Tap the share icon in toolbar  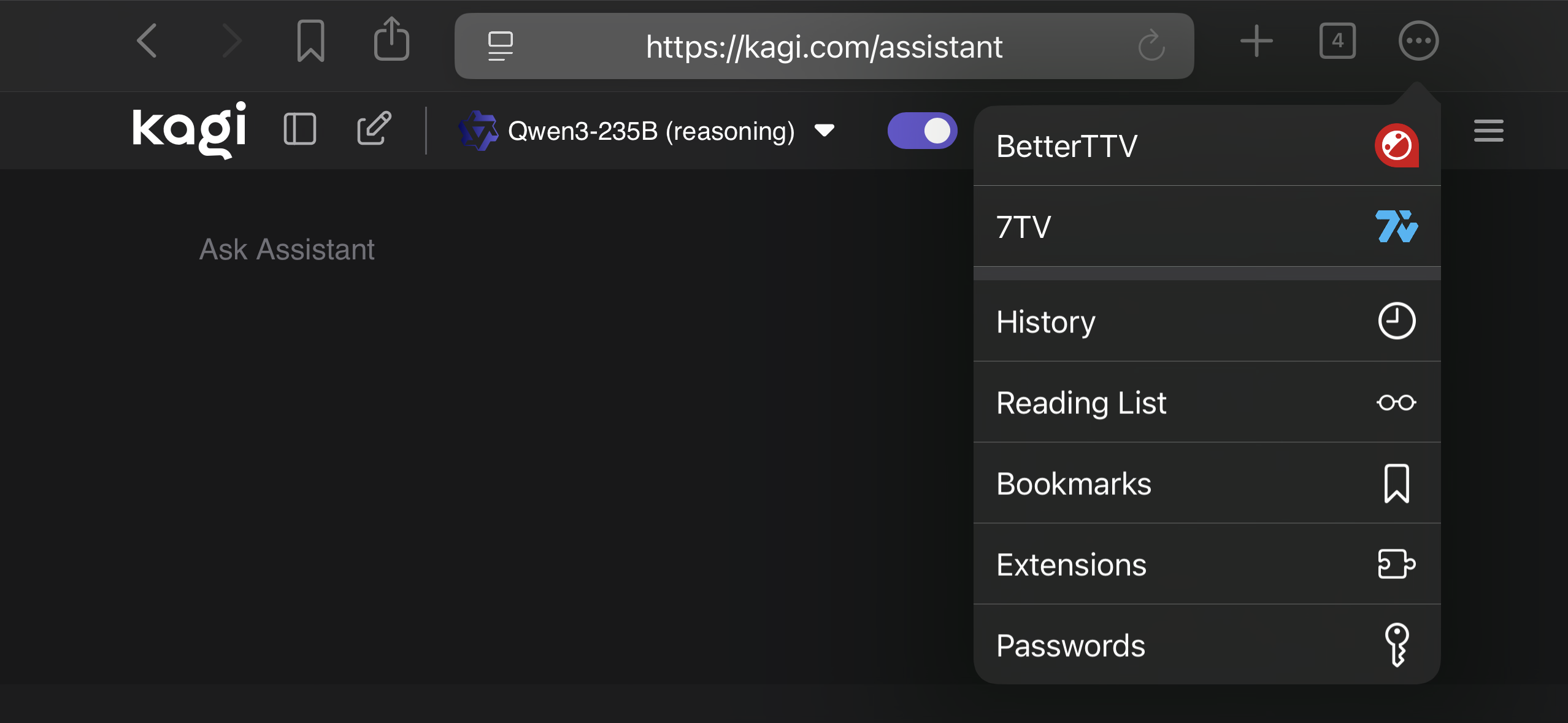pos(391,40)
